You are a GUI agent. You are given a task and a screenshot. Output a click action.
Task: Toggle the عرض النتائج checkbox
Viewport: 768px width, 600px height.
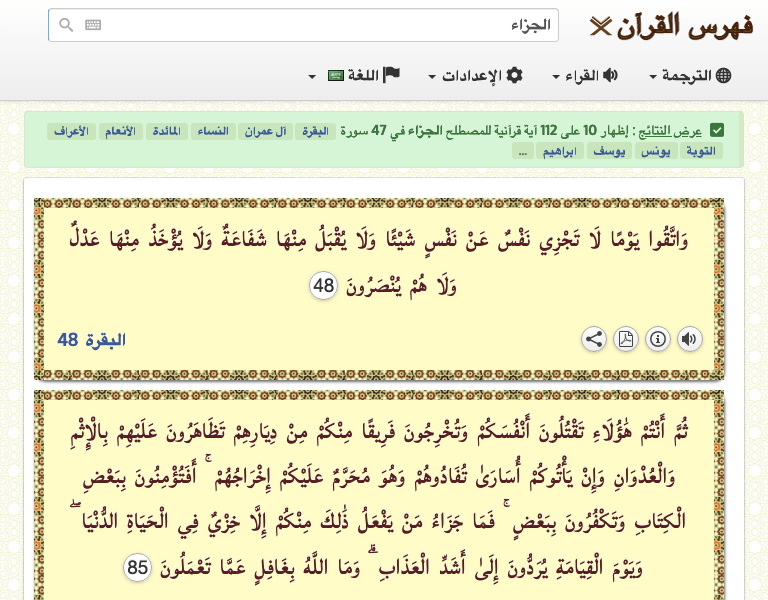(x=717, y=131)
